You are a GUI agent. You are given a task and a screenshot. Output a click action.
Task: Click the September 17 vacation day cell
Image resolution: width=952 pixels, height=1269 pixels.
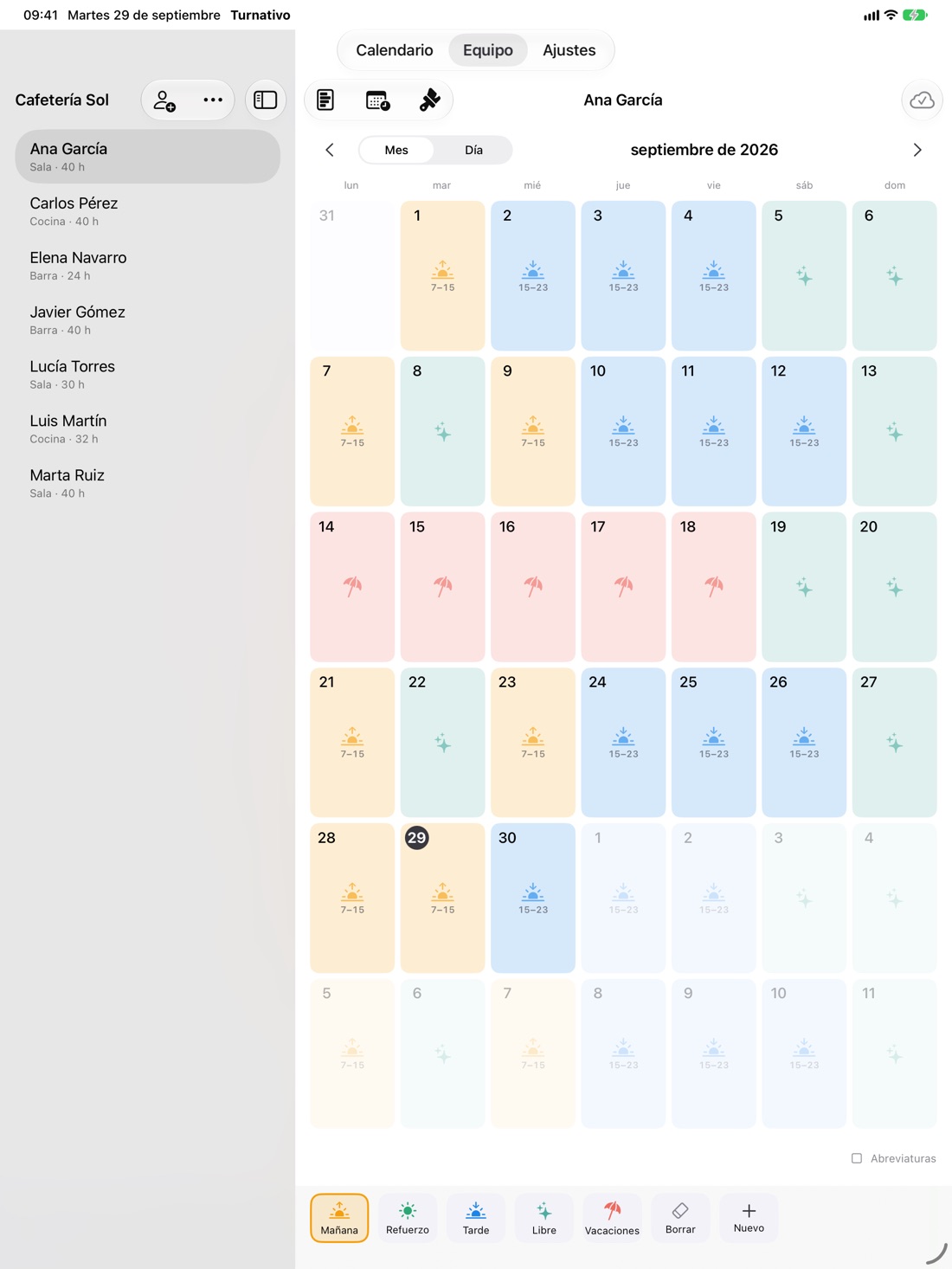623,587
